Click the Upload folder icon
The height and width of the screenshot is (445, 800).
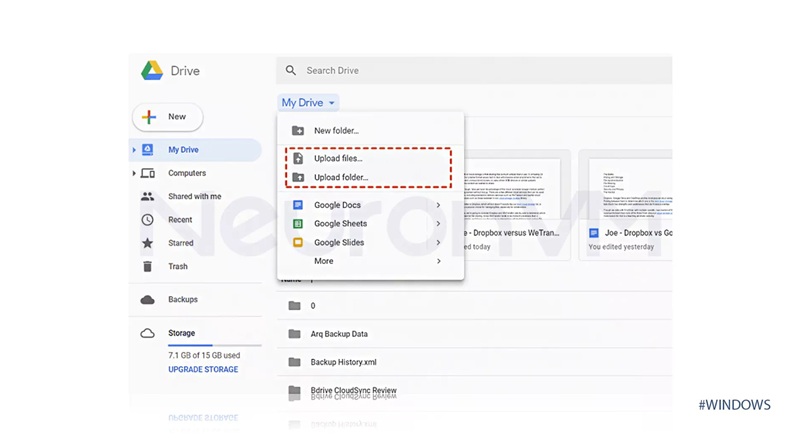click(298, 177)
